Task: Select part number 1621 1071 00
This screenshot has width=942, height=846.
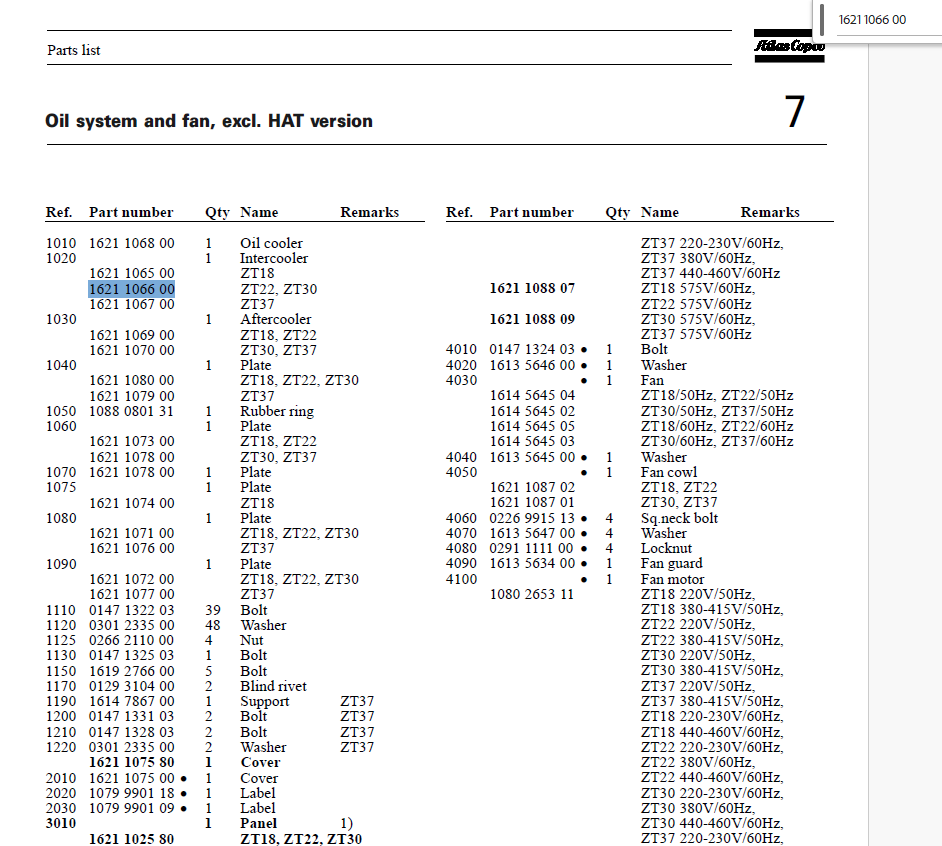Action: (132, 534)
